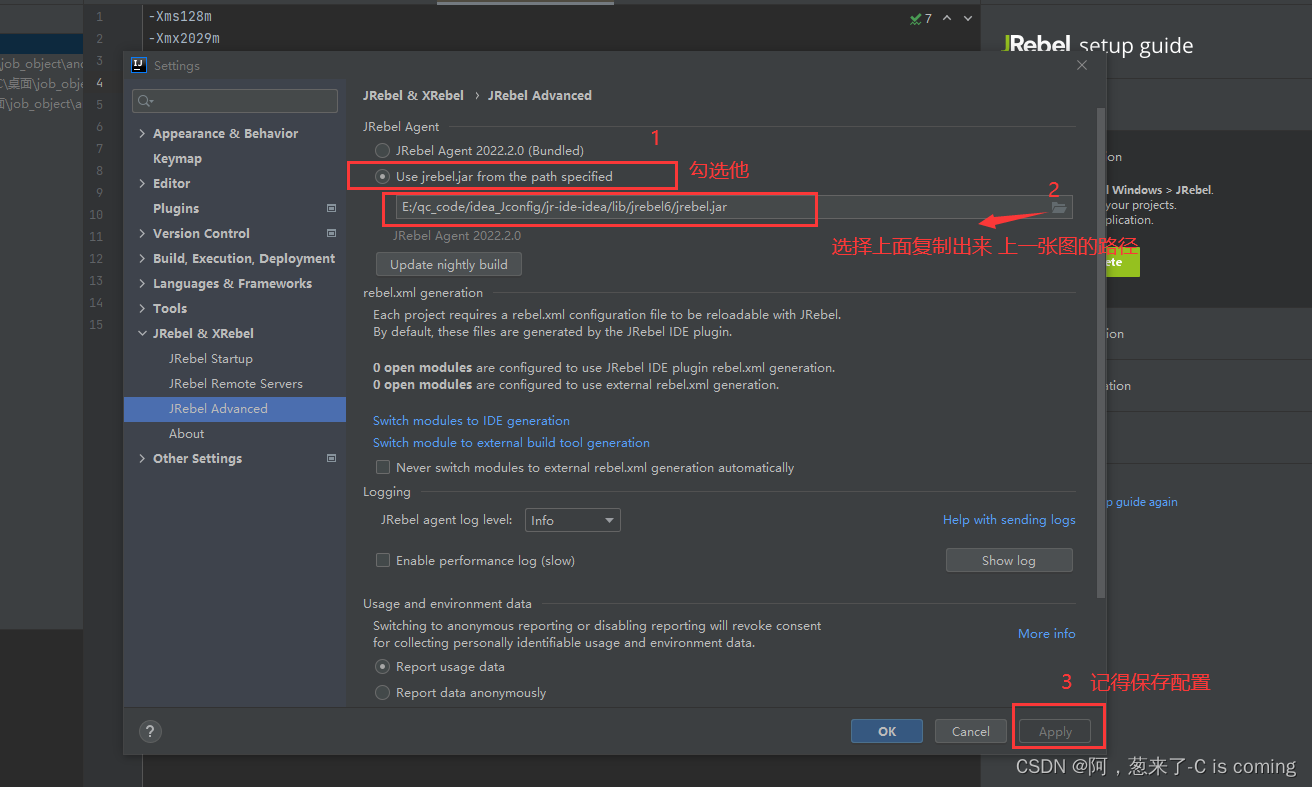Viewport: 1312px width, 787px height.
Task: Open the More info link
Action: click(1047, 633)
